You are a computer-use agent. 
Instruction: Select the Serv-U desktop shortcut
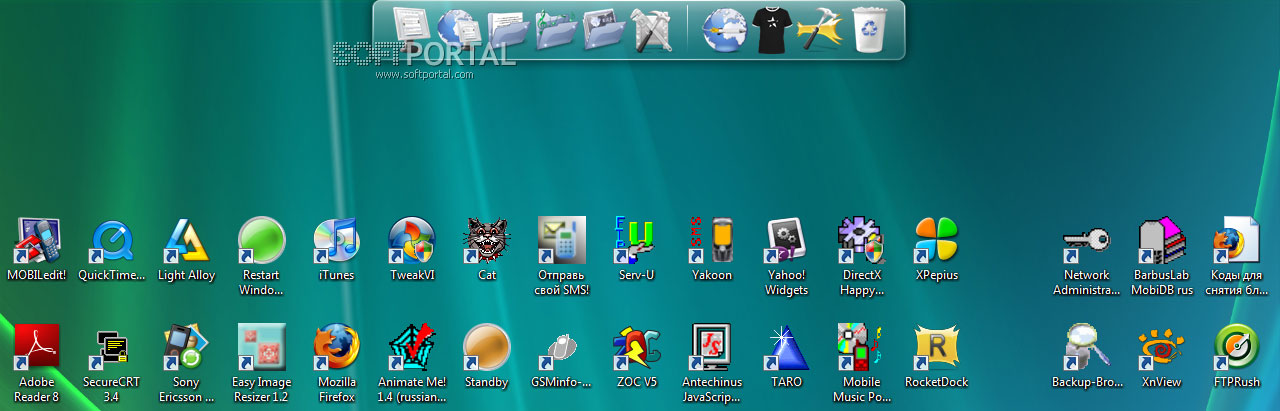point(636,250)
